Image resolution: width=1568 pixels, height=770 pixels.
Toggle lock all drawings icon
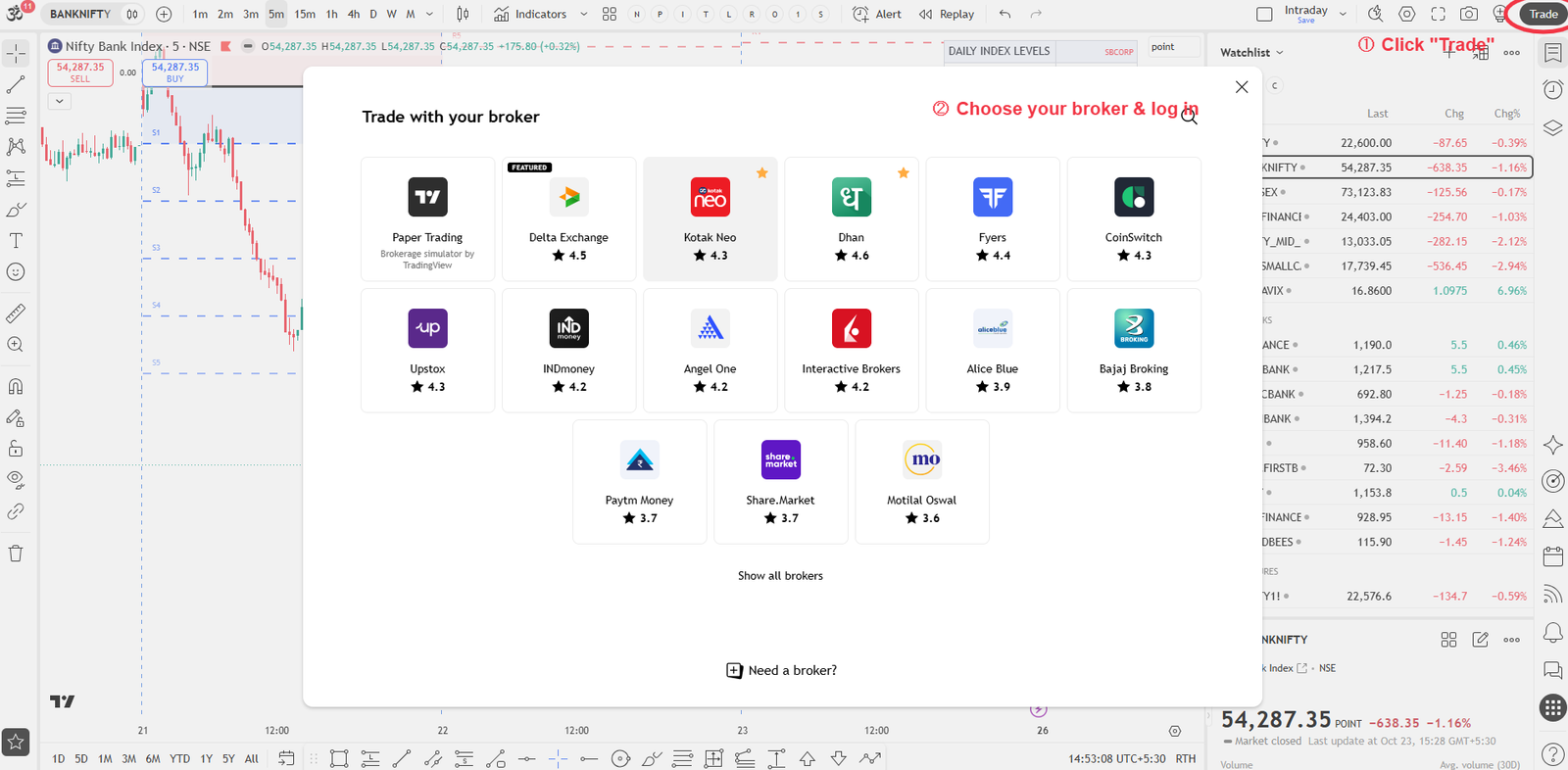coord(16,449)
